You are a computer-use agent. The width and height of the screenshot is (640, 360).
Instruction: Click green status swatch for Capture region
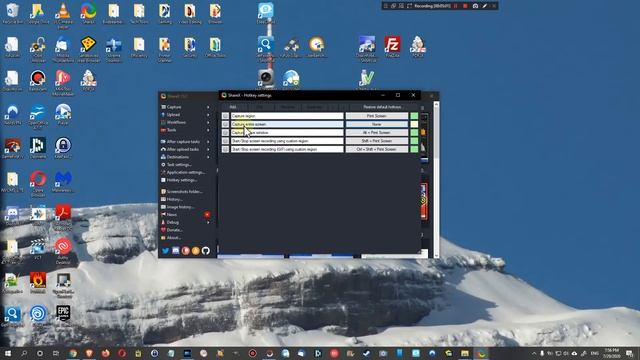pyautogui.click(x=414, y=116)
